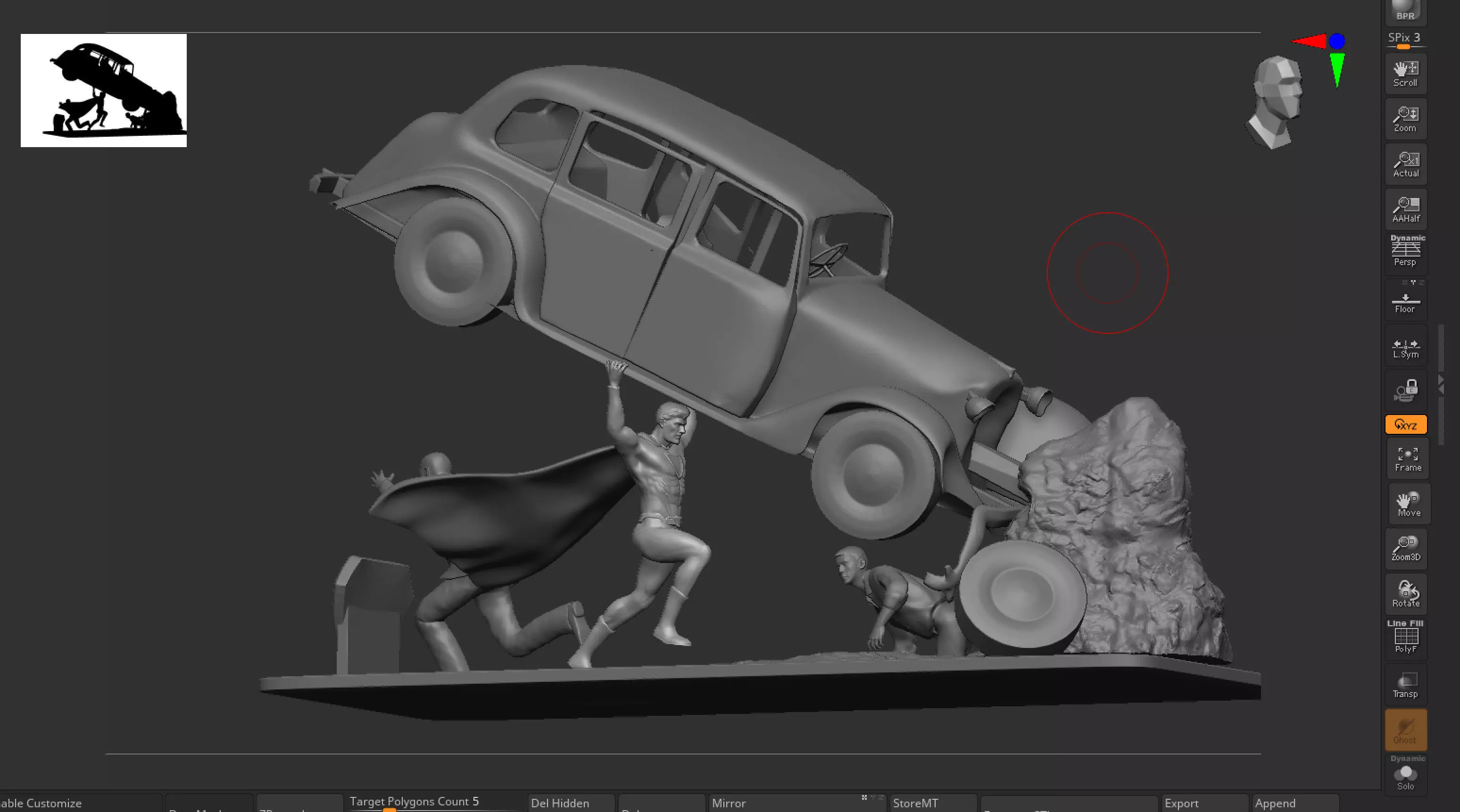This screenshot has width=1460, height=812.
Task: Toggle Persp perspective mode
Action: 1405,252
